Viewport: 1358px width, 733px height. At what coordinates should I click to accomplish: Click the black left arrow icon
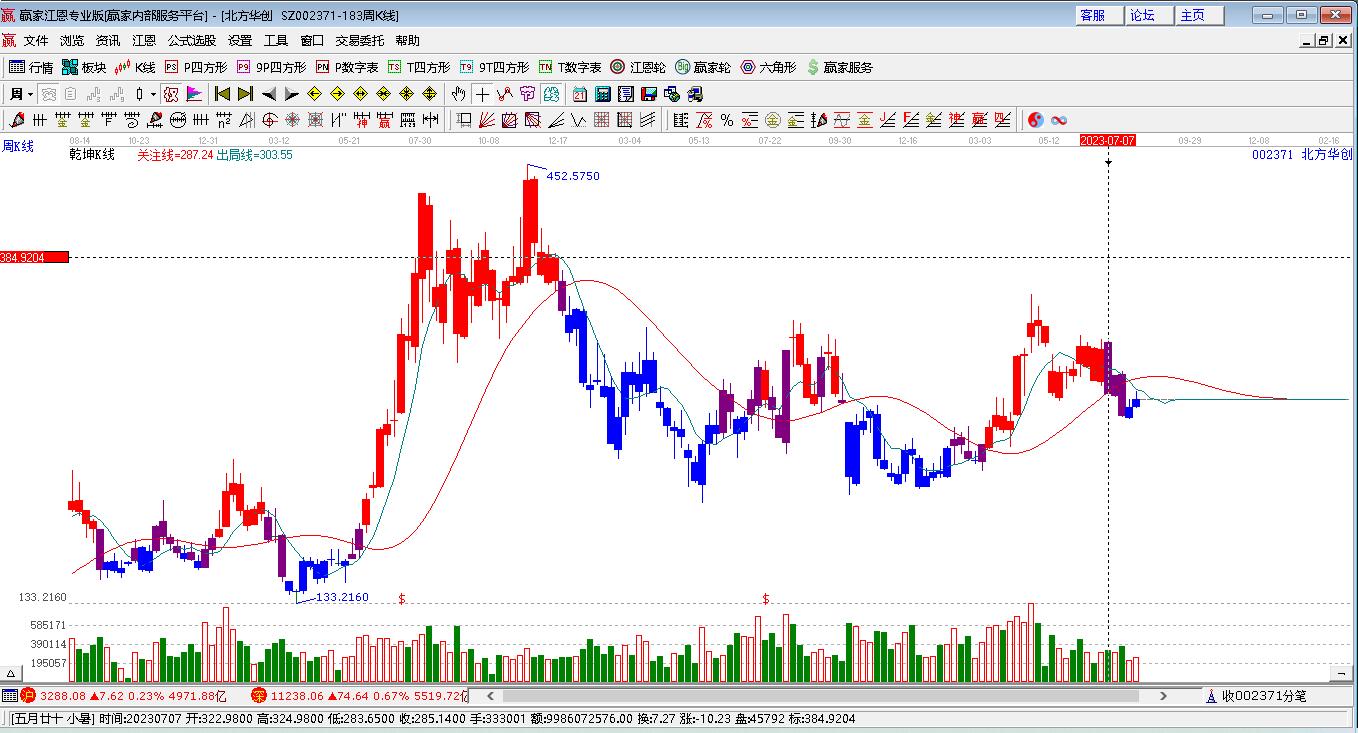(x=269, y=94)
